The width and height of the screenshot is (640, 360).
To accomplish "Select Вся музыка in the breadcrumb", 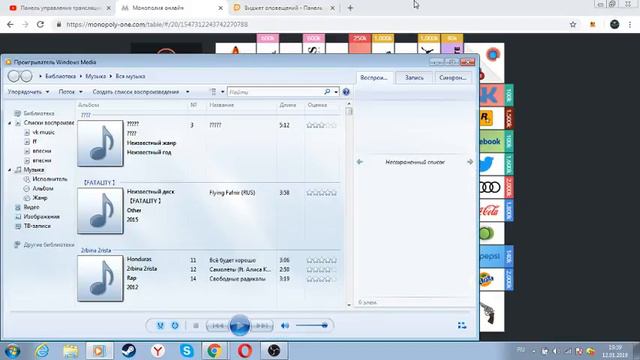I will [131, 76].
